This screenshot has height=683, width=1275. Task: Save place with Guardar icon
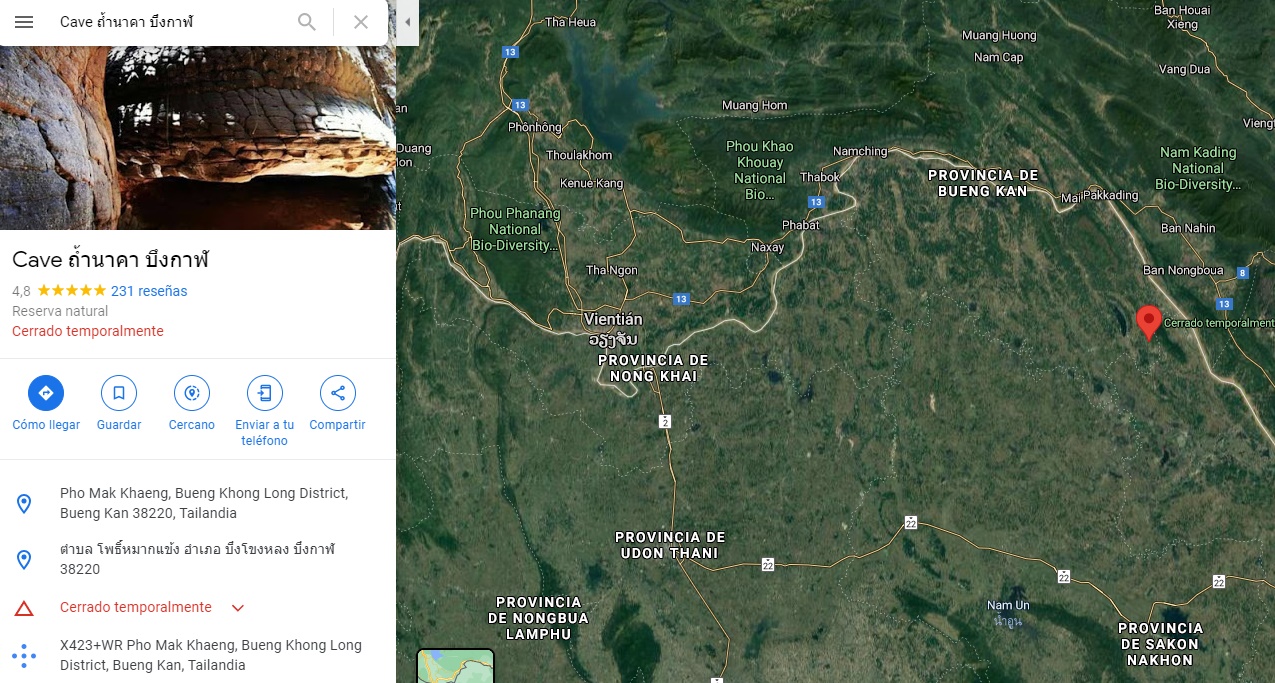coord(119,393)
